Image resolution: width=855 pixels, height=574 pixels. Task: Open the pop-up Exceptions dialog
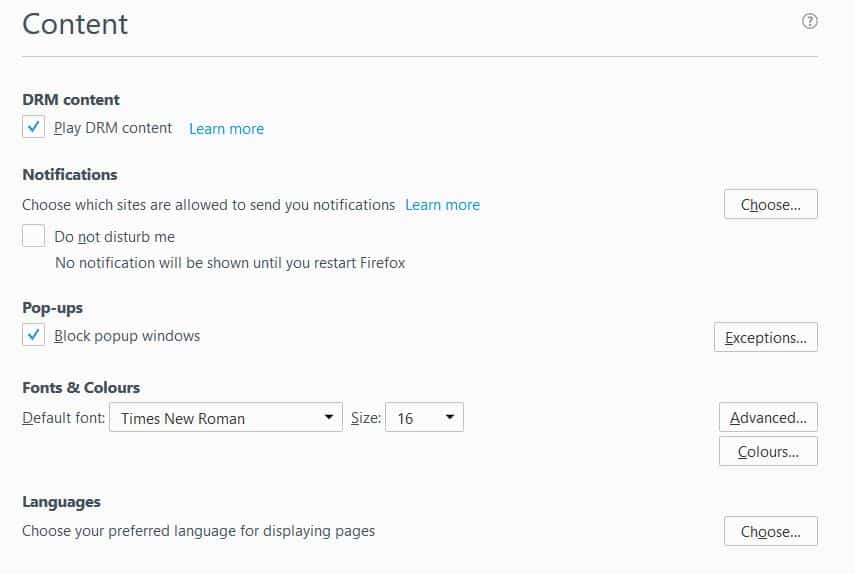[765, 338]
